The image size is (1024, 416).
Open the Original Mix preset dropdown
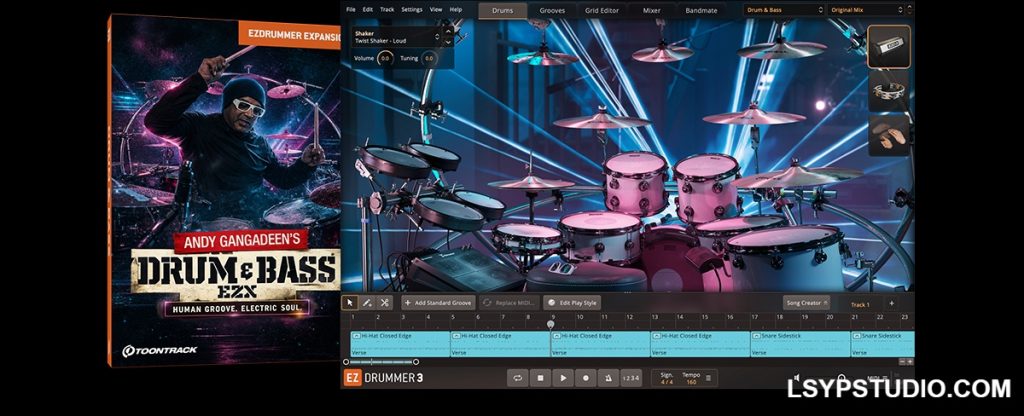point(866,10)
